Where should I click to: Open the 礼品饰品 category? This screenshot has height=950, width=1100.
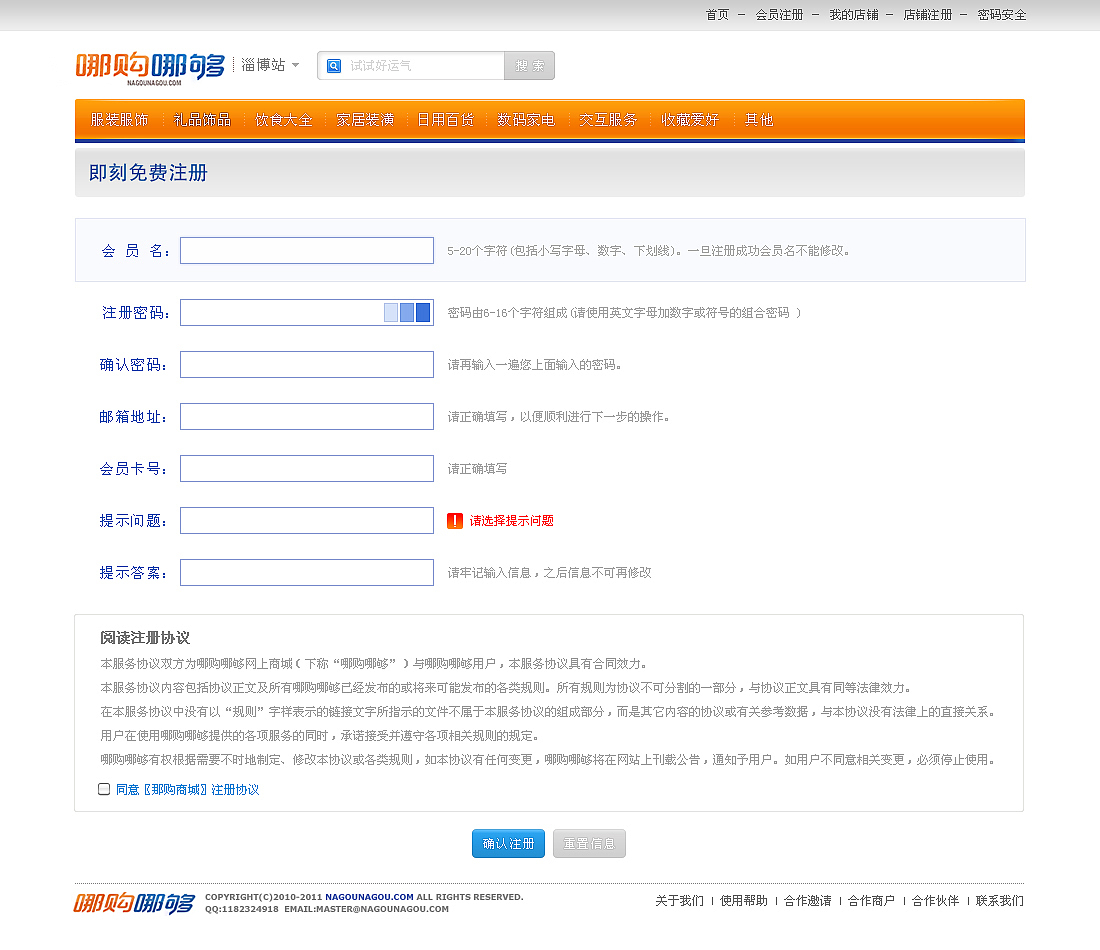[x=202, y=120]
